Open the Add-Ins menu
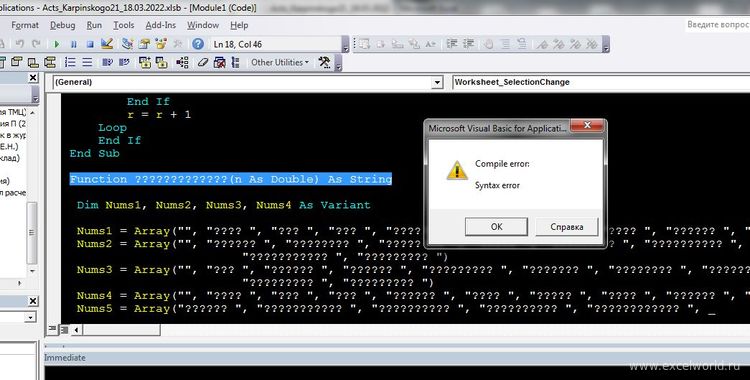This screenshot has height=380, width=750. tap(161, 25)
